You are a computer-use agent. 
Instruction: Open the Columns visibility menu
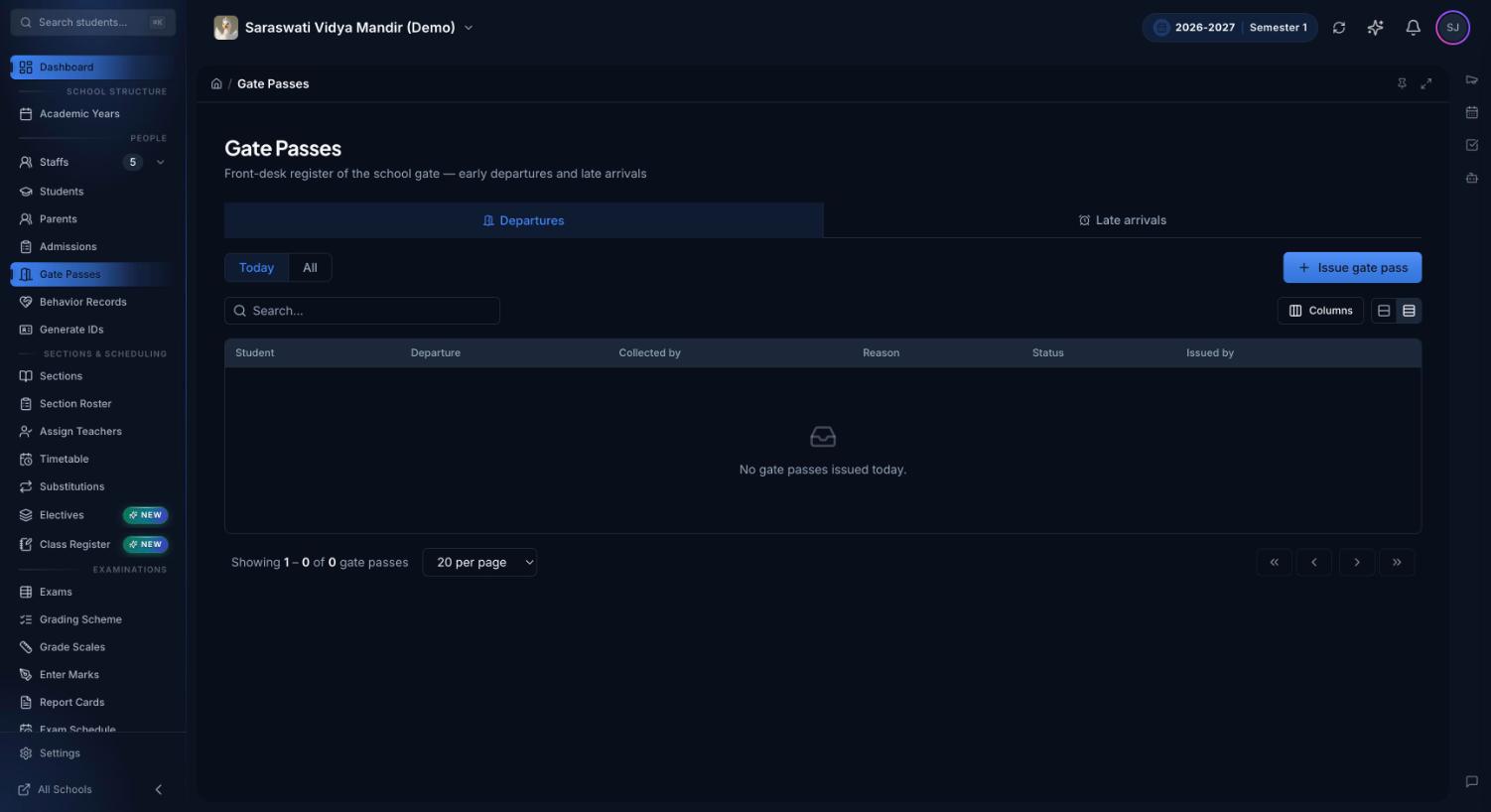pos(1320,311)
